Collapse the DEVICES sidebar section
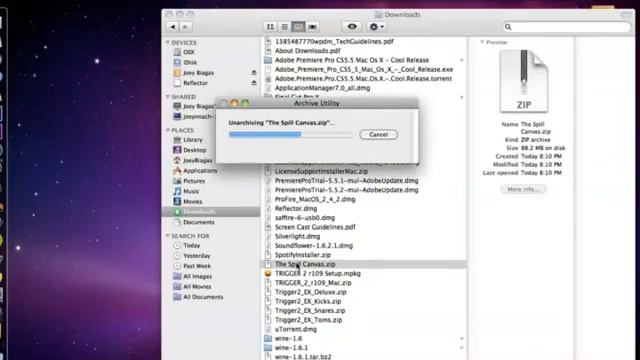This screenshot has width=640, height=360. [x=168, y=42]
